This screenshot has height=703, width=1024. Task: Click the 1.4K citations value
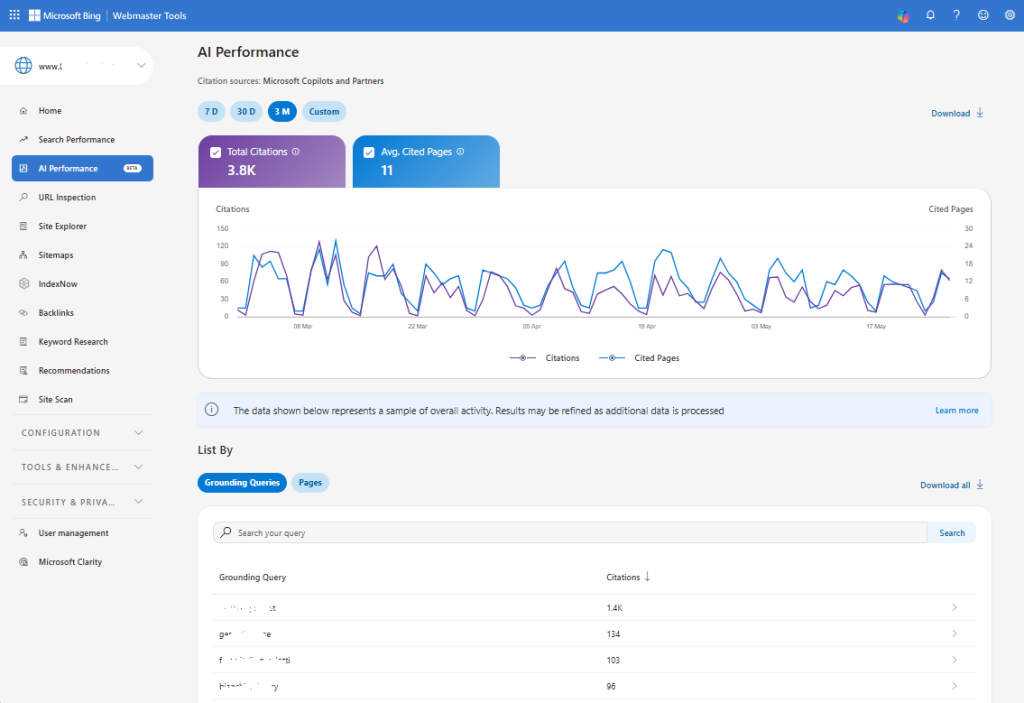615,608
